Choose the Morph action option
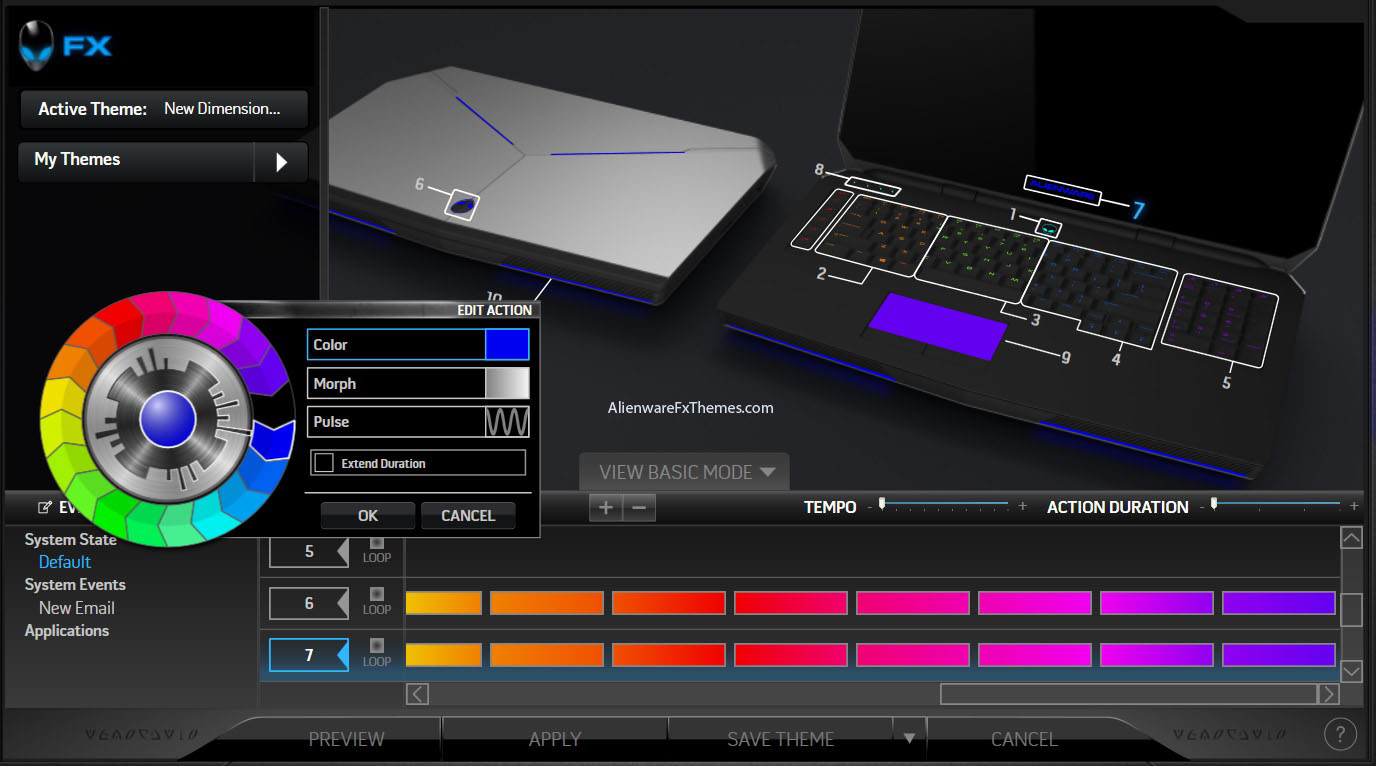Viewport: 1376px width, 767px height. tap(418, 383)
